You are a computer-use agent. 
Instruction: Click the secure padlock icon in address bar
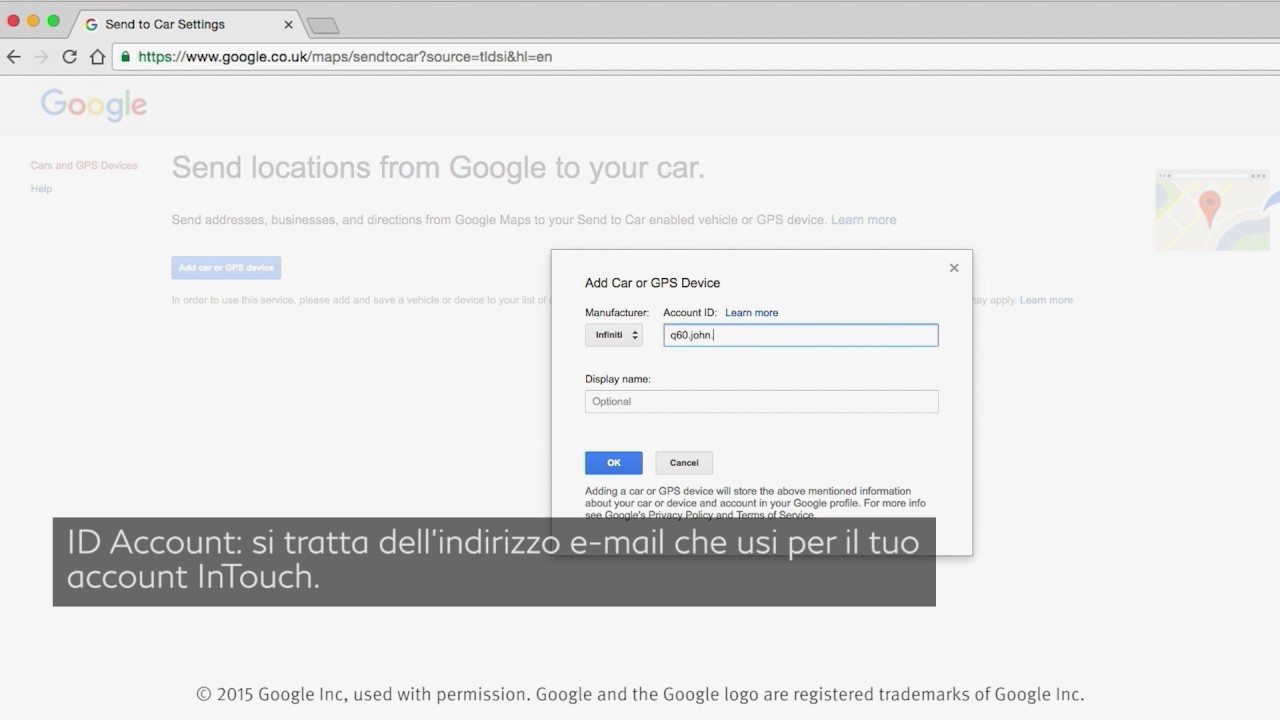pyautogui.click(x=125, y=57)
